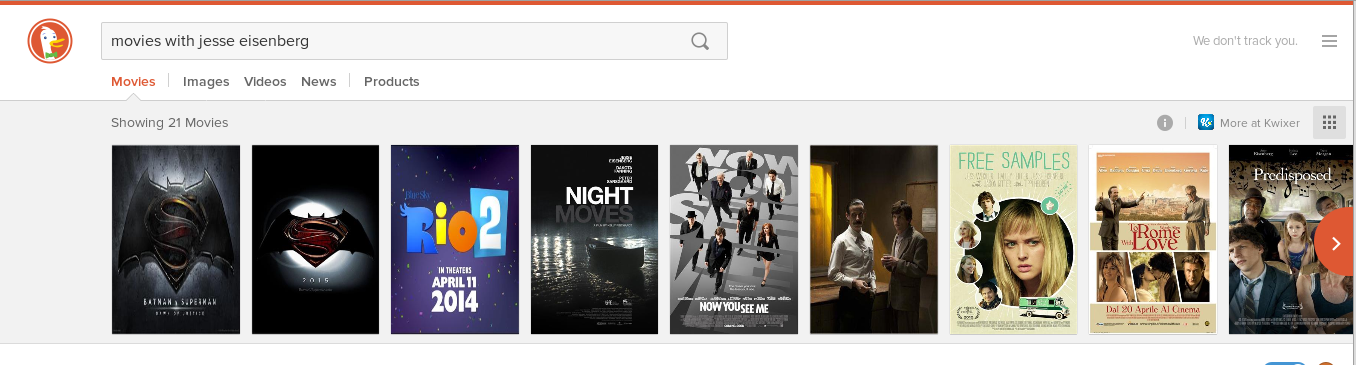
Task: Click the info icon beside More at Kwixer
Action: coord(1165,123)
